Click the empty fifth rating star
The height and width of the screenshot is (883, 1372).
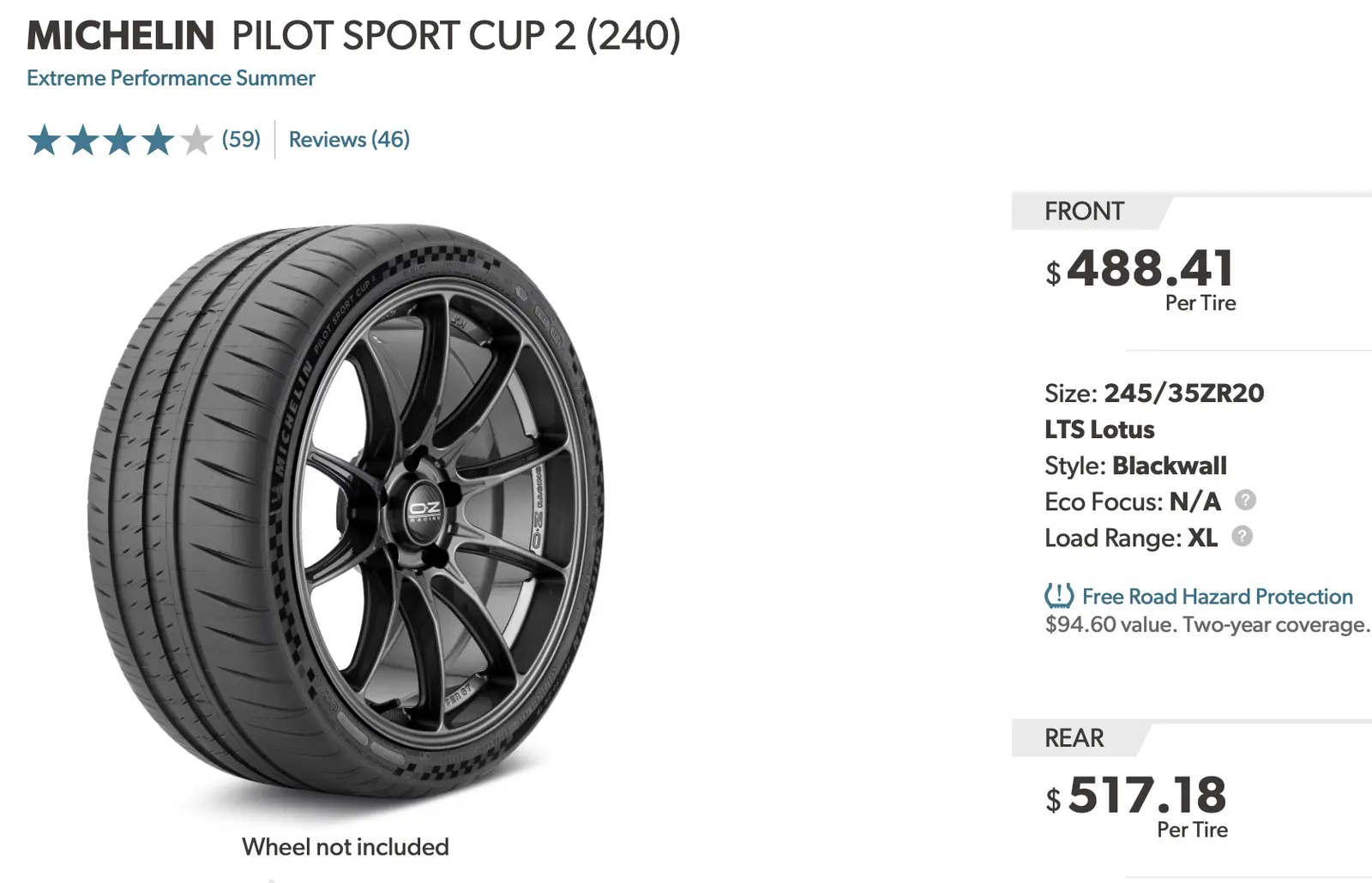pos(196,141)
